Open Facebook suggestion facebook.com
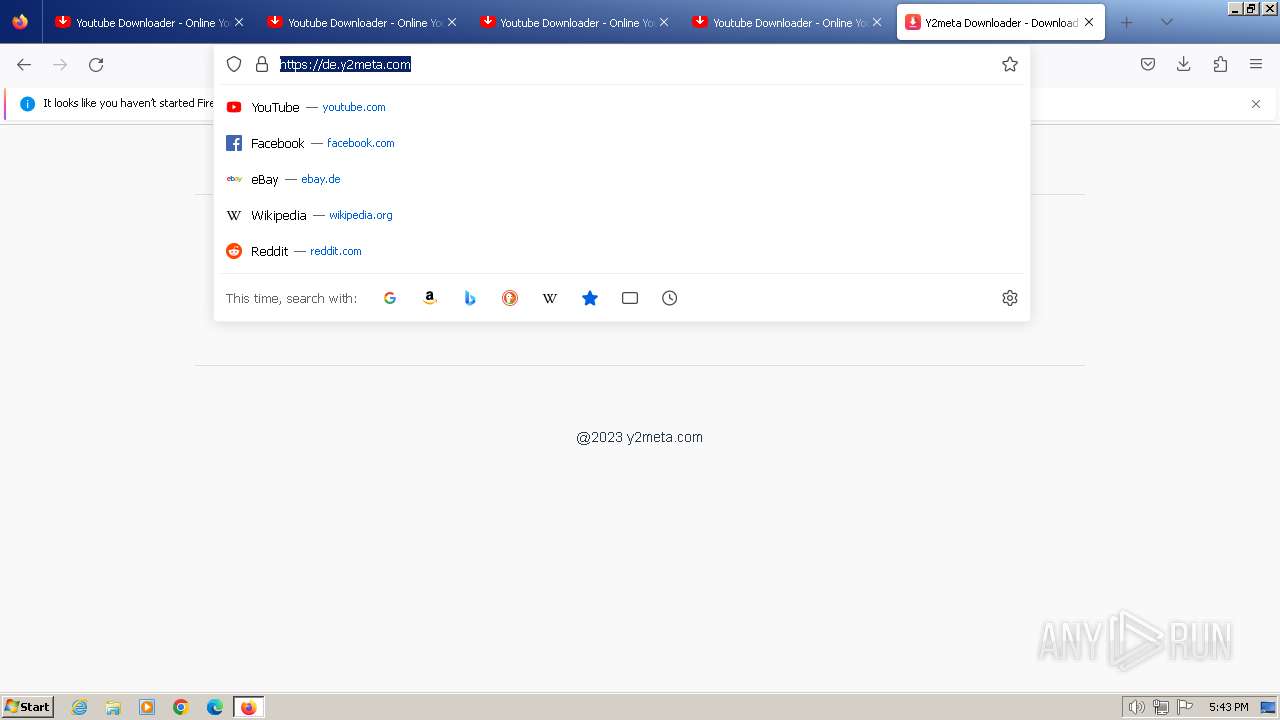 pyautogui.click(x=621, y=143)
